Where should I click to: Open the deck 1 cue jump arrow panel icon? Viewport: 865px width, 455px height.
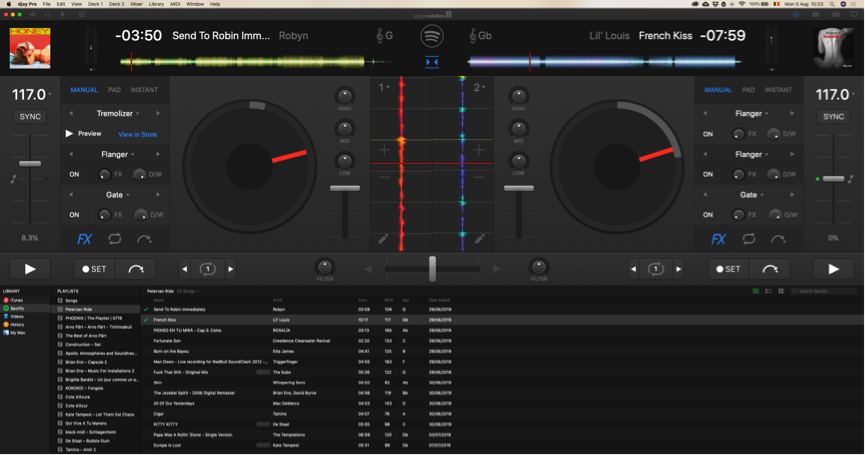pos(144,239)
